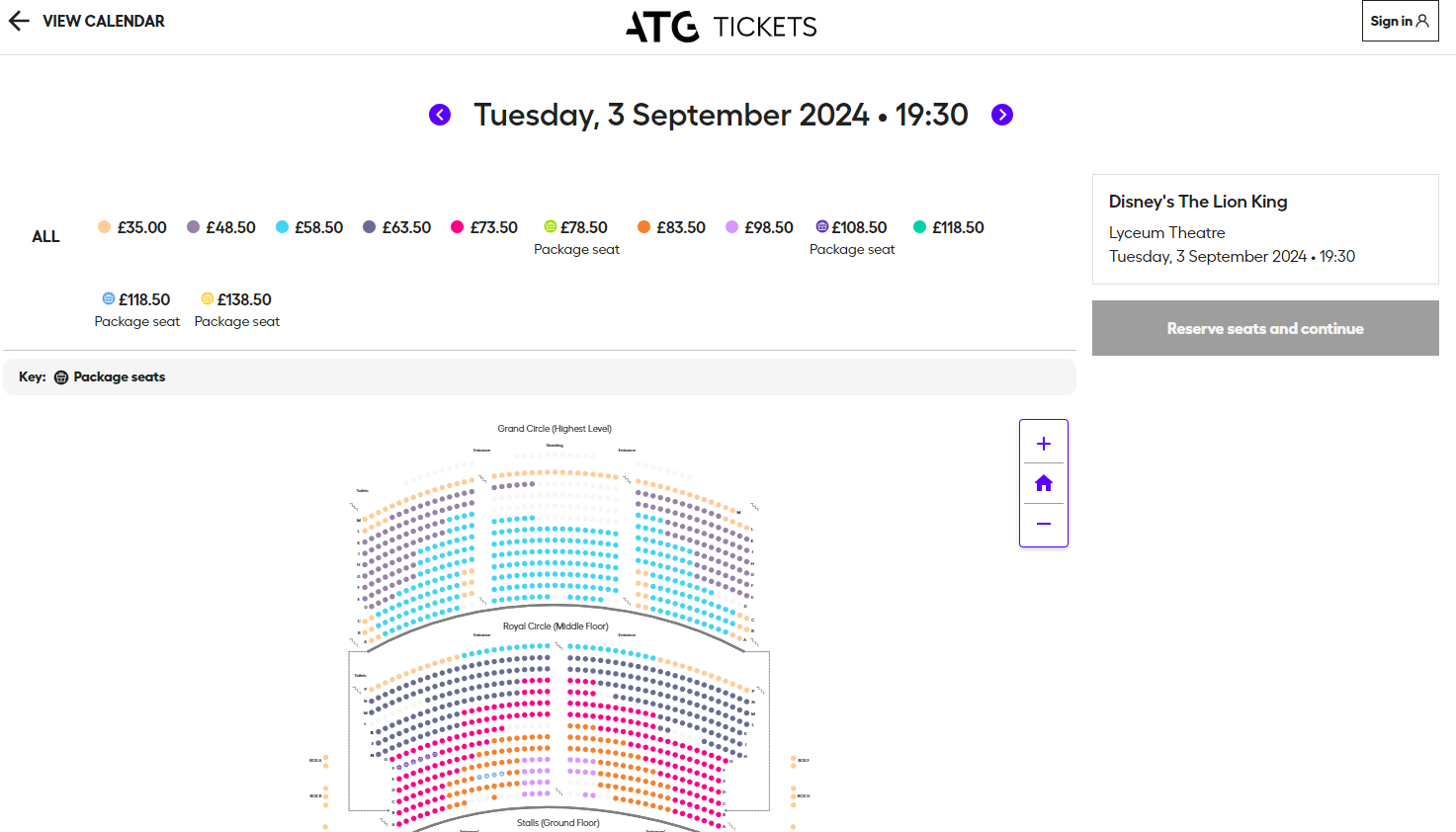Zoom in on the seat map
This screenshot has height=832, width=1456.
(1044, 444)
